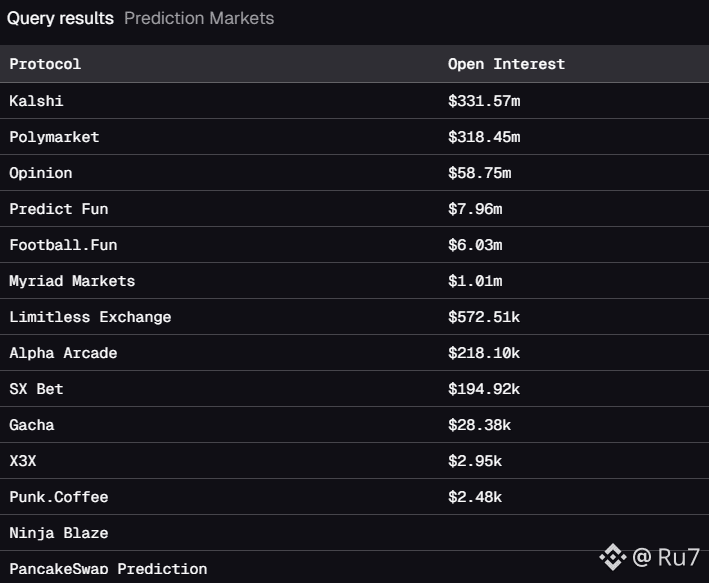Open the Limitless Exchange row
This screenshot has height=583, width=709.
[x=90, y=317]
